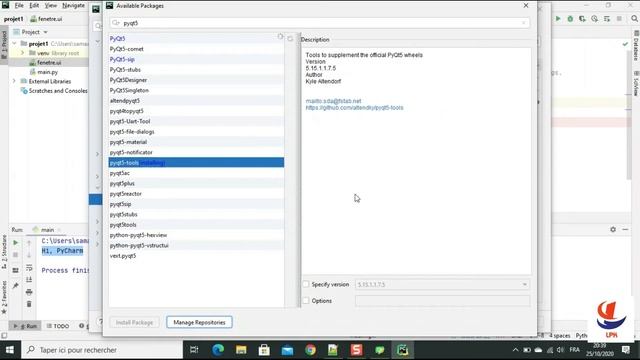Select PyQt5-stubs package
This screenshot has height=360, width=640.
(x=196, y=70)
